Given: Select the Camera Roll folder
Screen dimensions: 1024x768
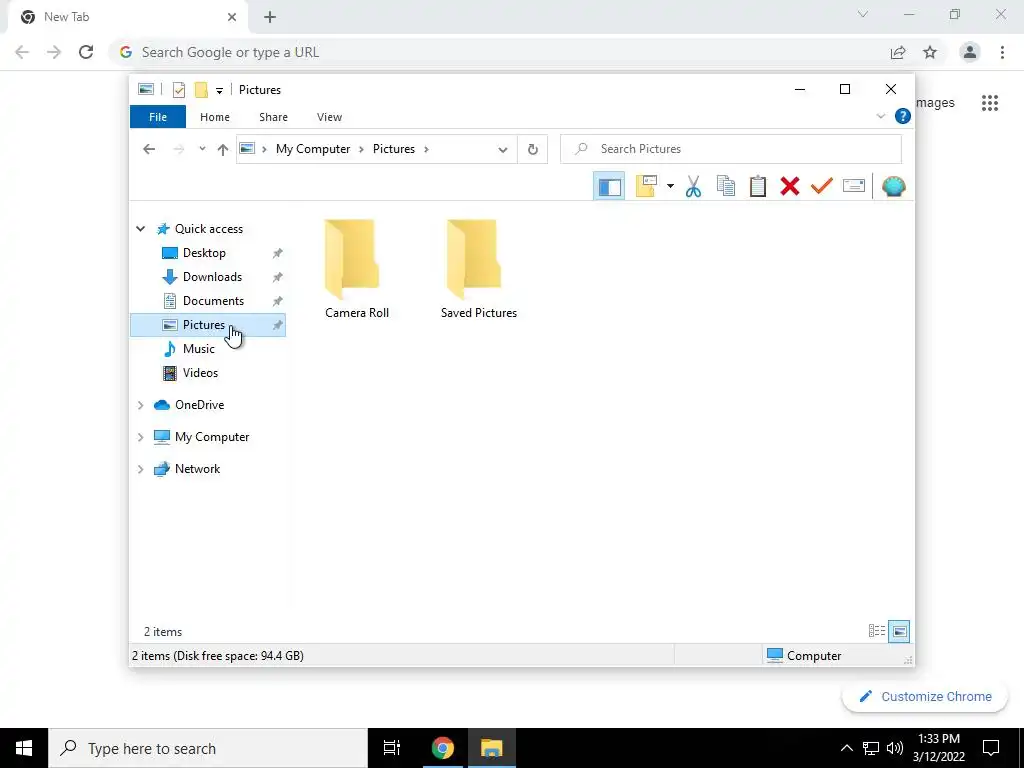Looking at the screenshot, I should [357, 269].
